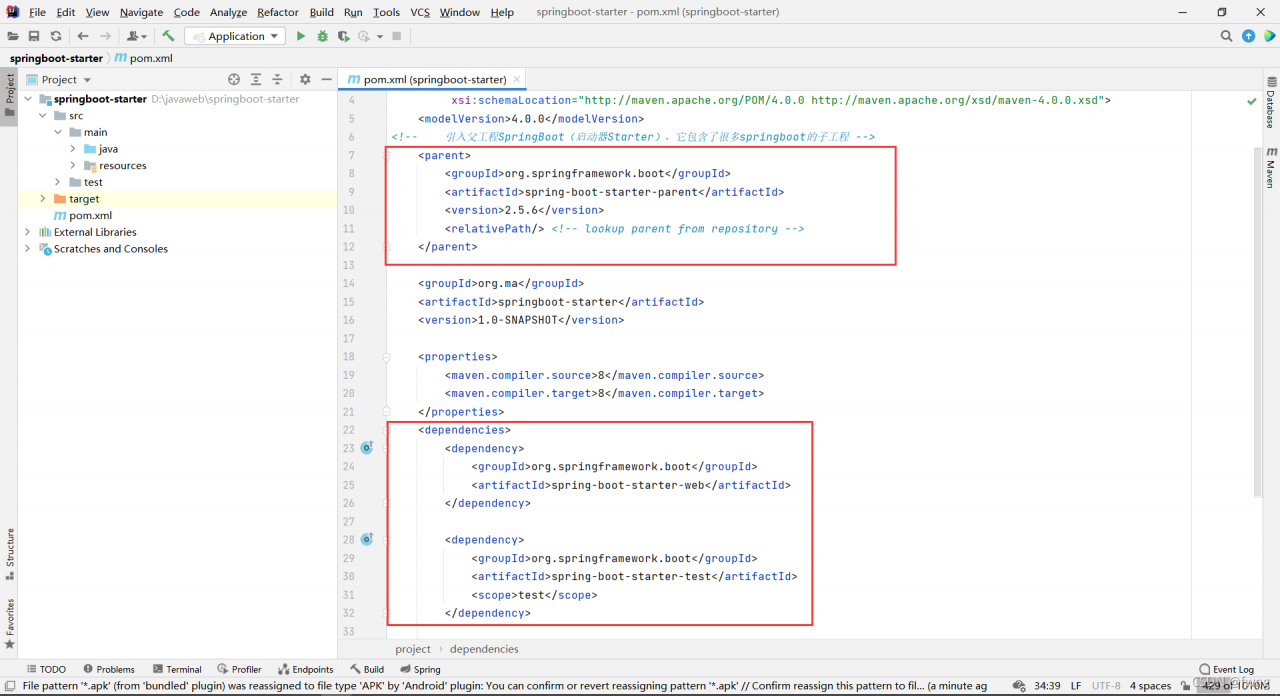The image size is (1280, 696).
Task: Expand External Libraries node
Action: 28,232
